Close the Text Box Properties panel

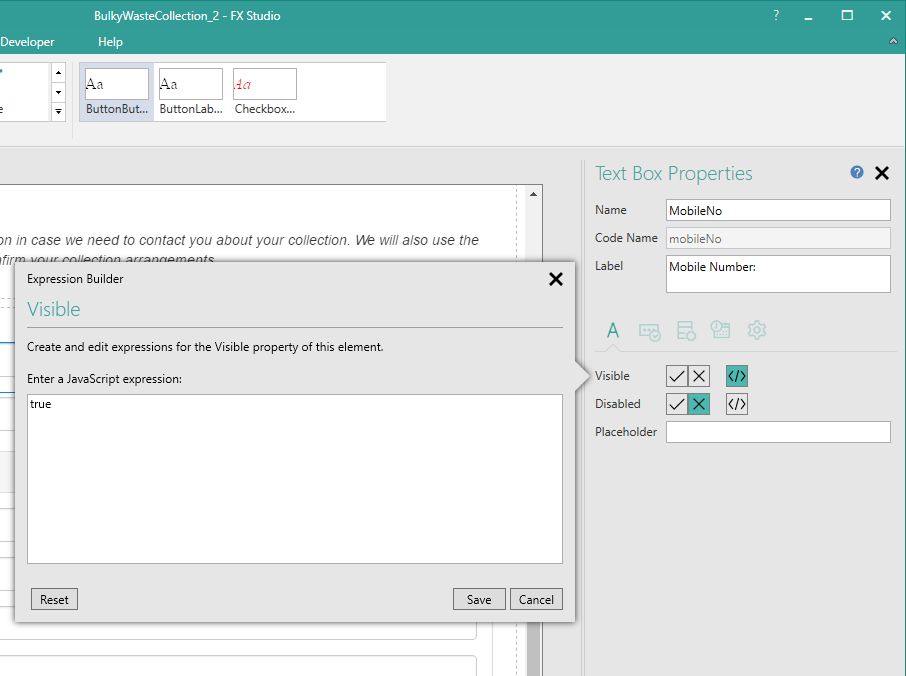[x=882, y=172]
